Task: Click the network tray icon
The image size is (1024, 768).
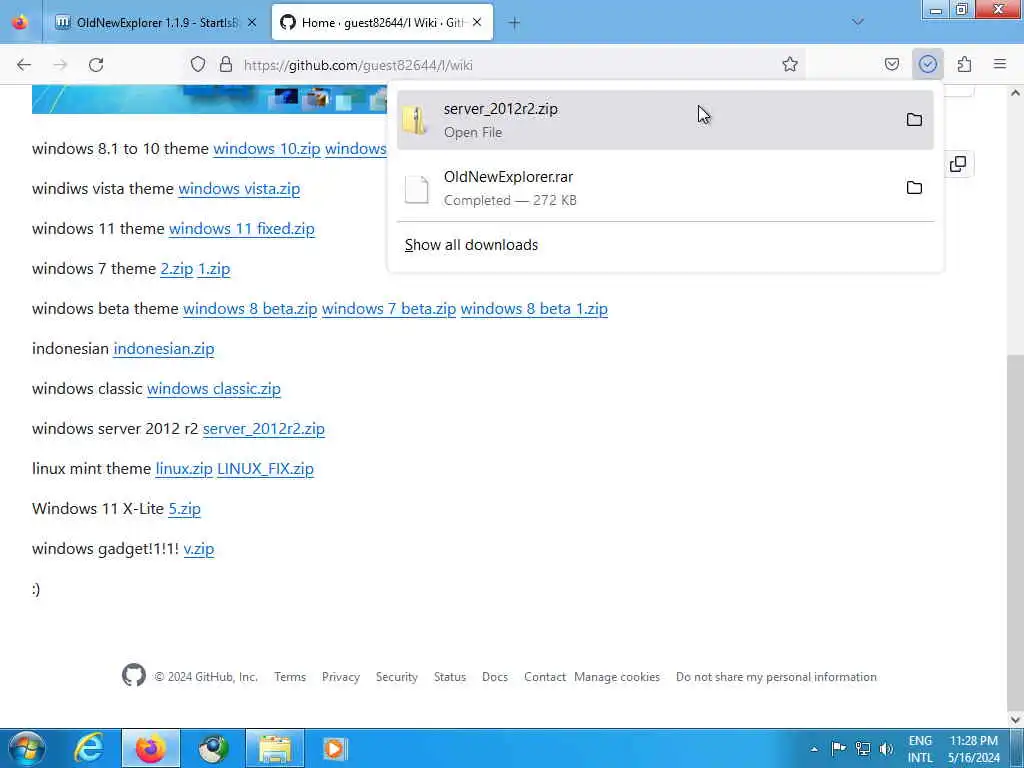Action: coord(863,748)
